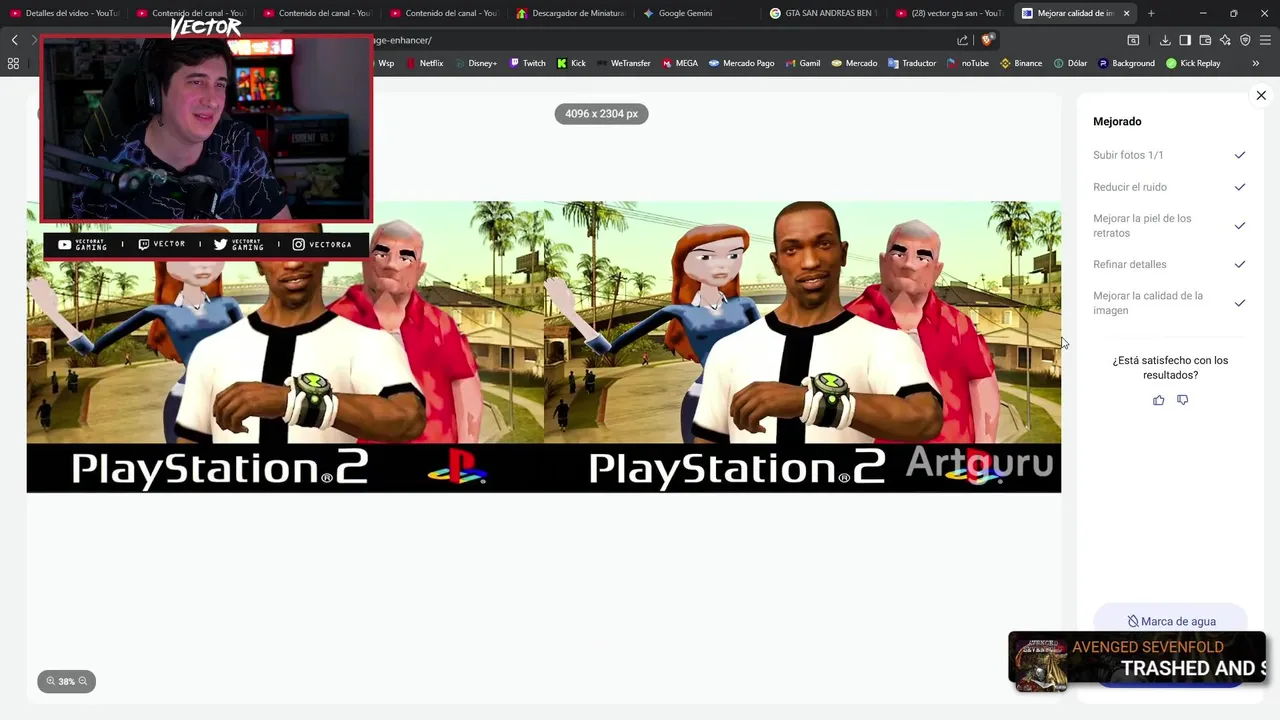Open the Disney+ bookmark
The width and height of the screenshot is (1280, 720).
tap(475, 63)
